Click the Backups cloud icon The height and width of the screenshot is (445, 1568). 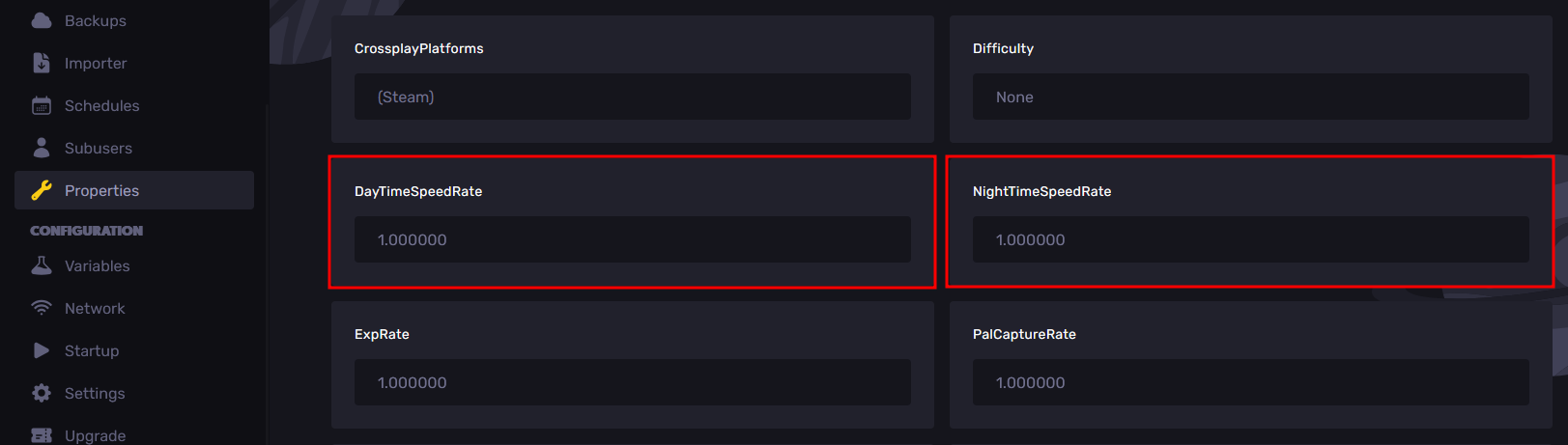coord(42,20)
